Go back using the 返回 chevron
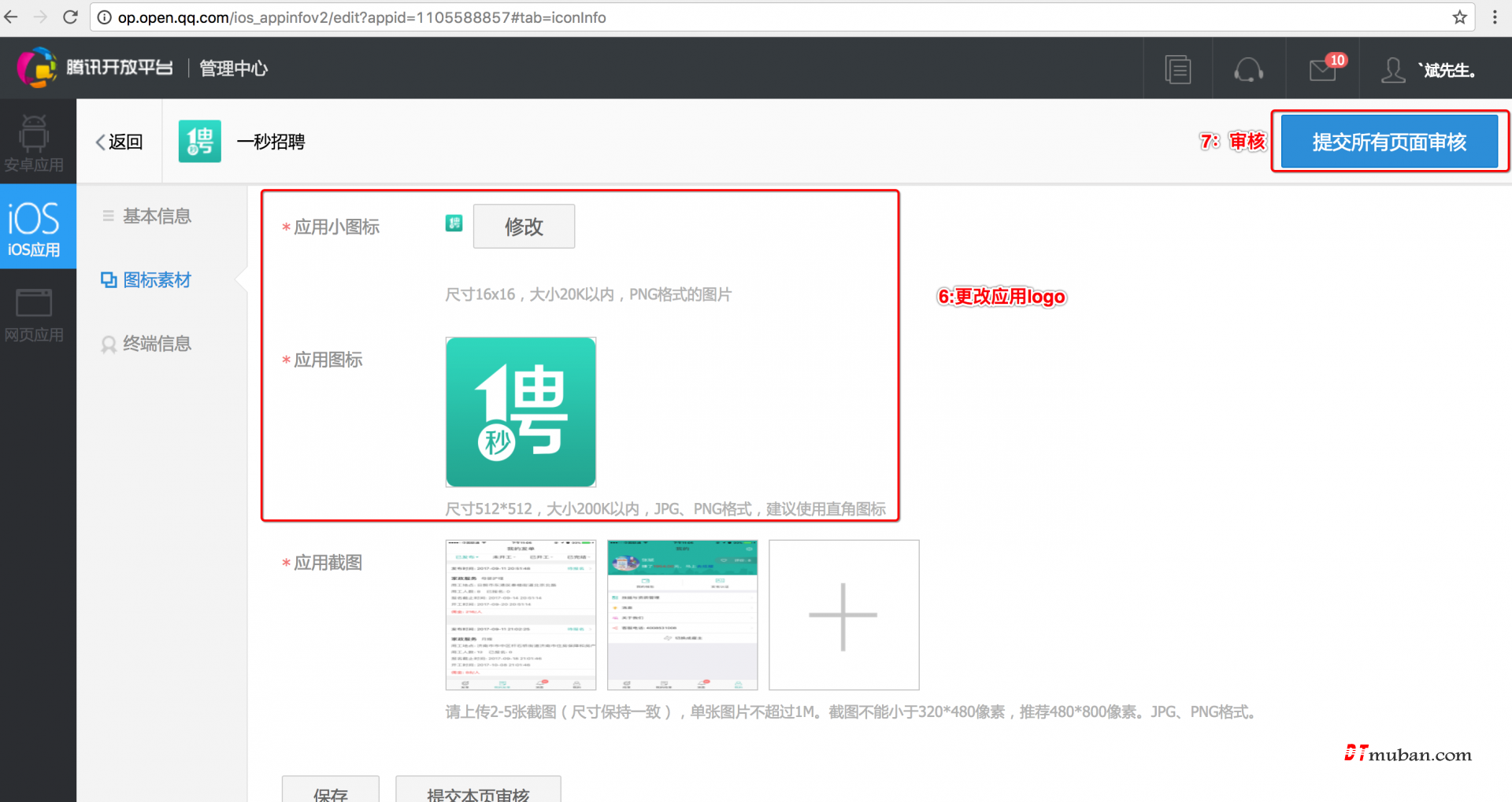 [119, 142]
